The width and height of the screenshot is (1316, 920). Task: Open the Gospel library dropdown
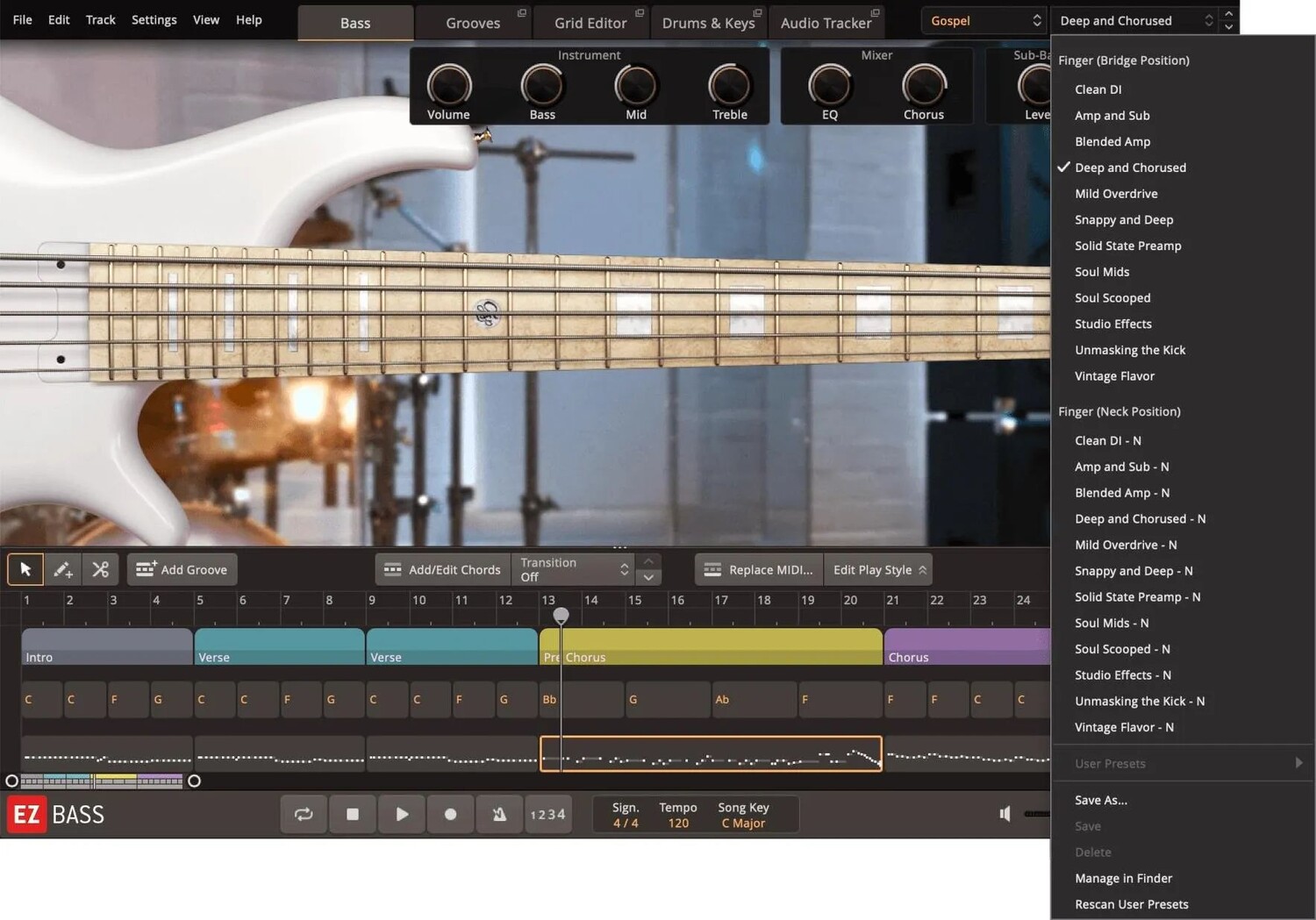(x=984, y=20)
